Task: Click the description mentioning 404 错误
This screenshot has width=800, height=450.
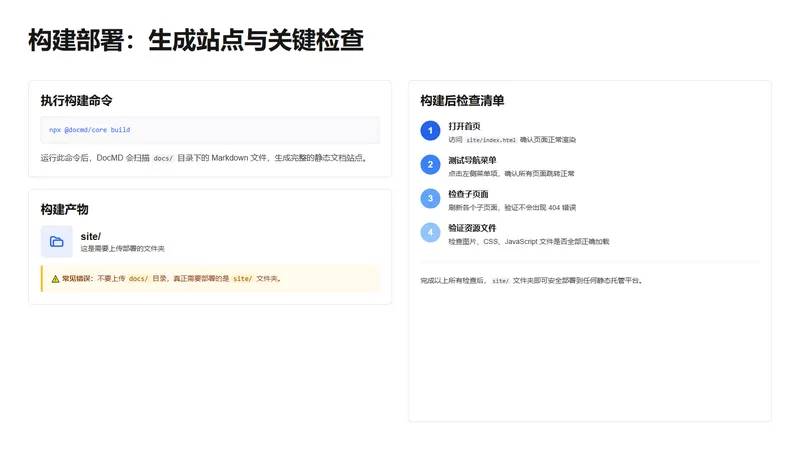Action: pyautogui.click(x=512, y=208)
